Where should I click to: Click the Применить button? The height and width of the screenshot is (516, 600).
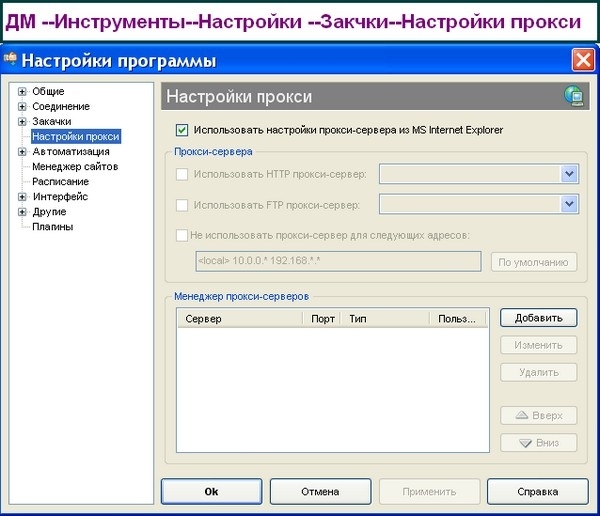point(429,492)
